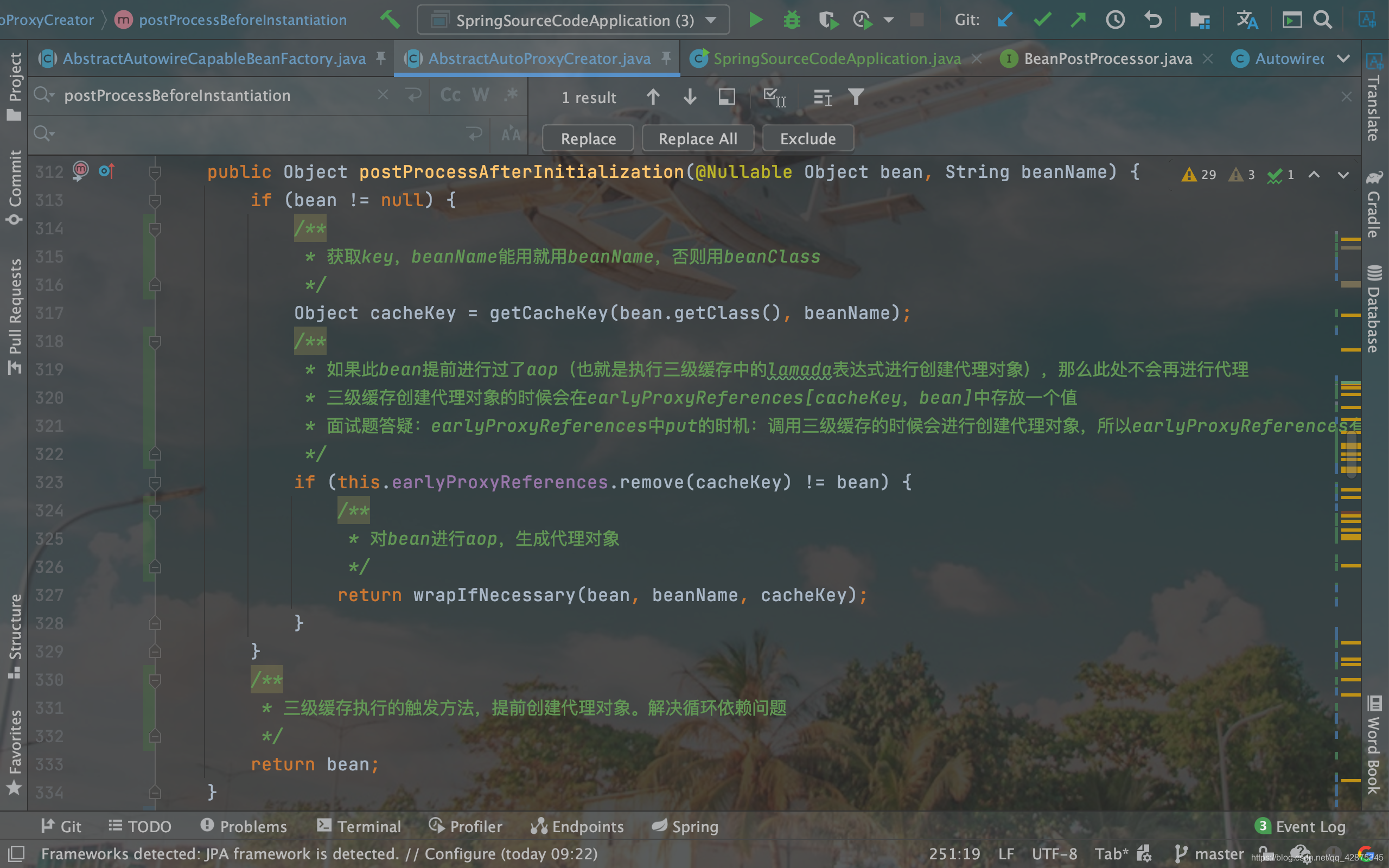Click the Debug bug icon
This screenshot has width=1389, height=868.
(x=792, y=20)
